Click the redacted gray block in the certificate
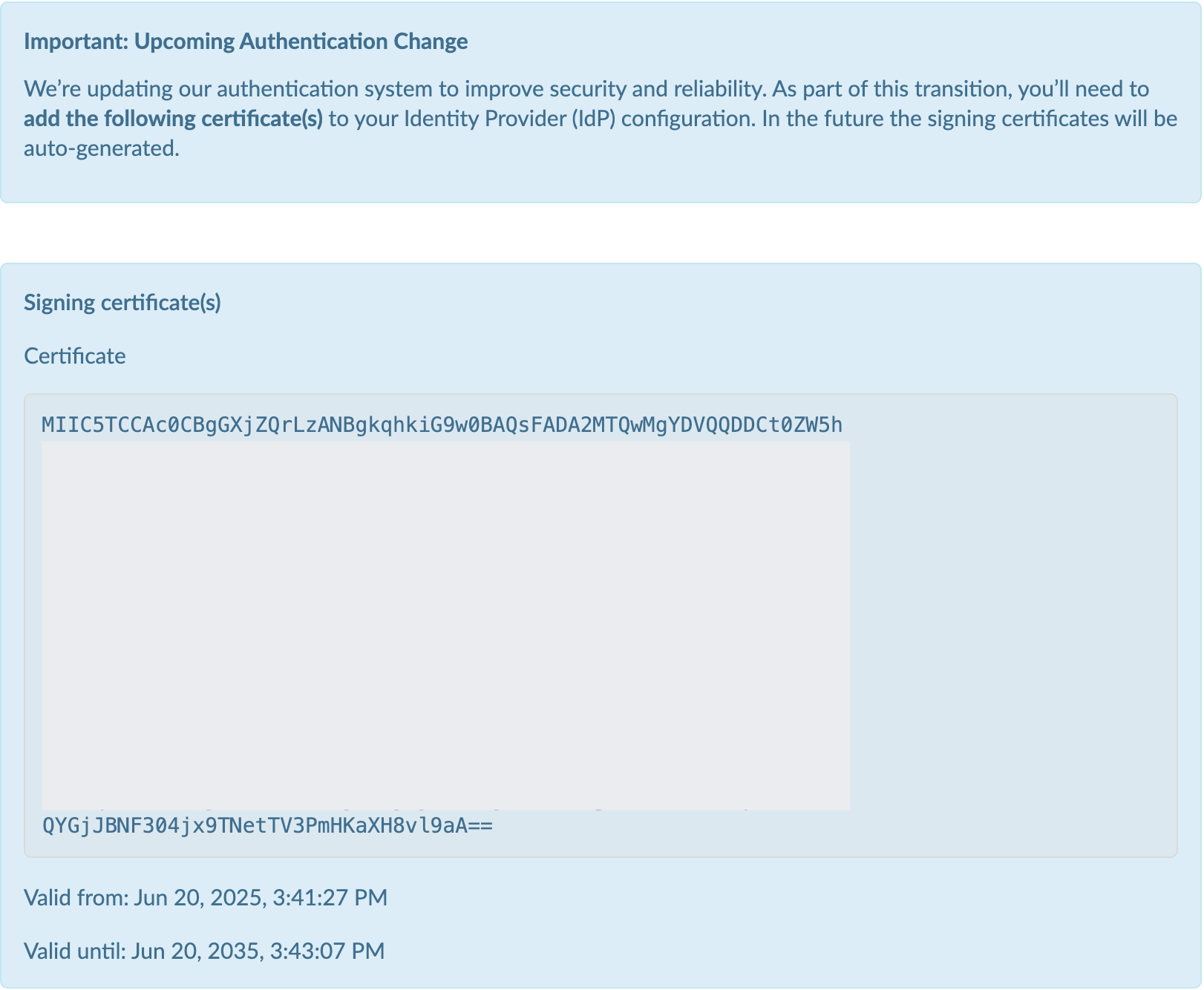1204x990 pixels. pos(445,625)
